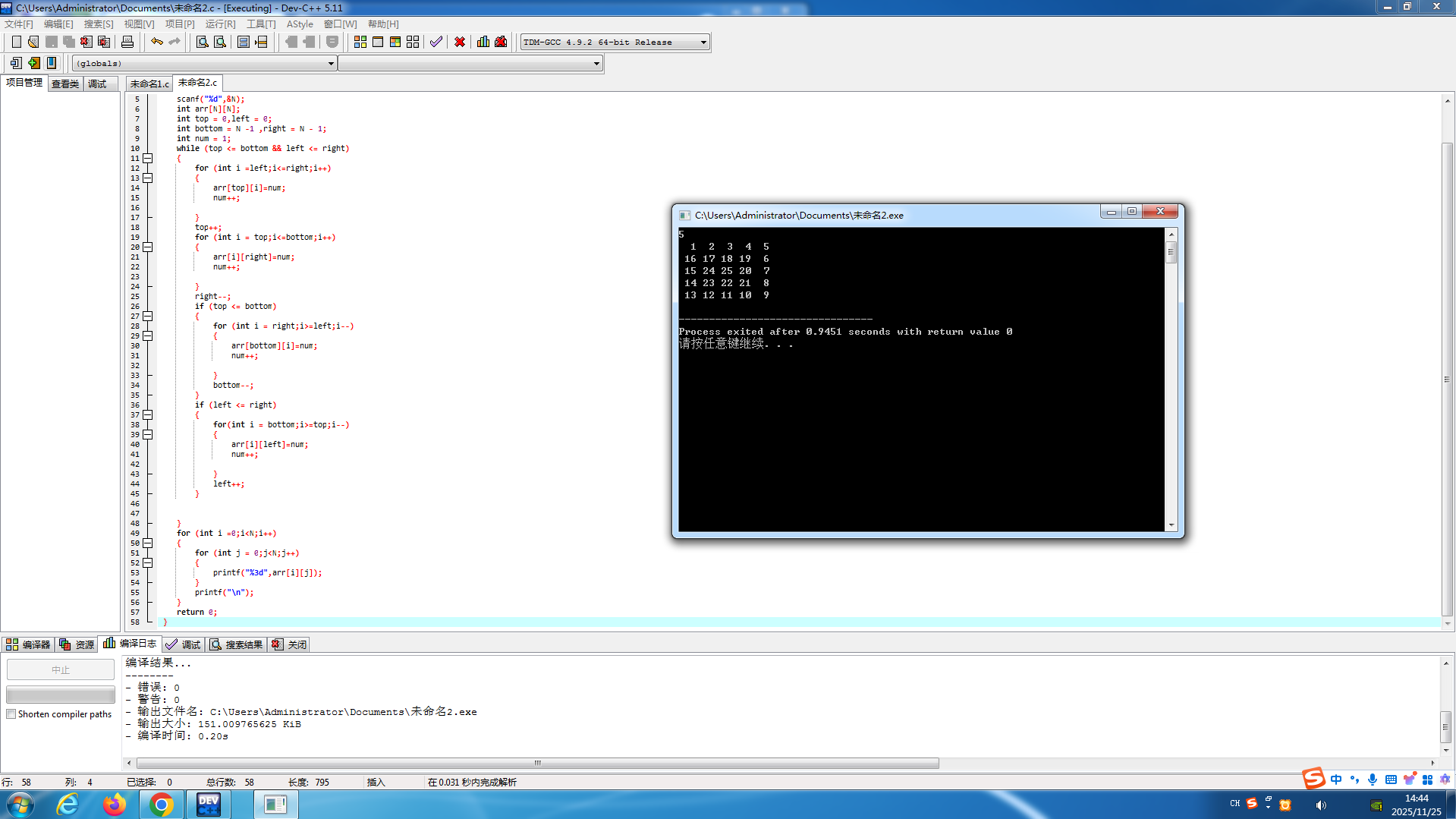Open the Sogou soft keyboard icon
The image size is (1456, 819).
click(x=1391, y=780)
